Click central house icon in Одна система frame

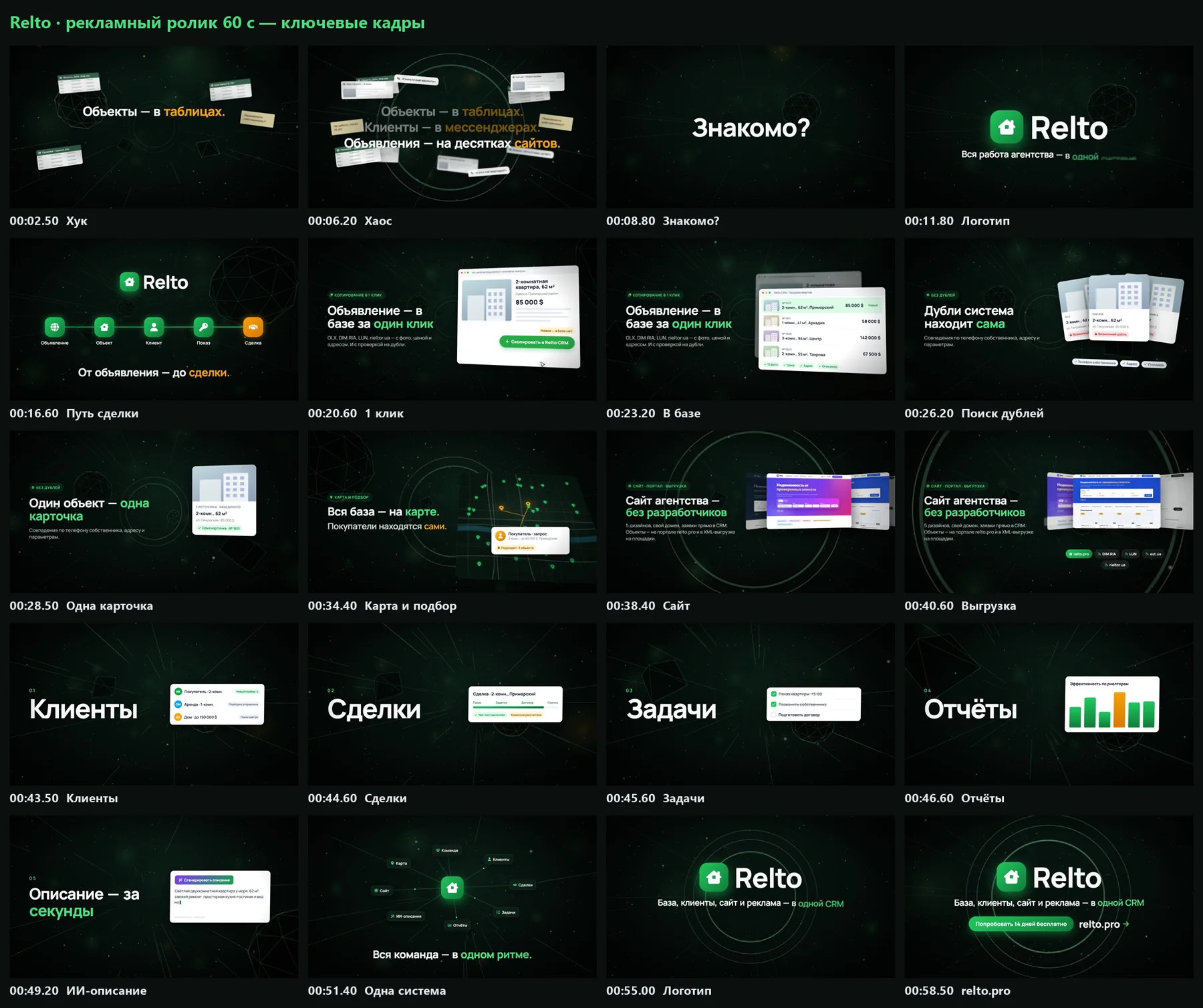(452, 888)
